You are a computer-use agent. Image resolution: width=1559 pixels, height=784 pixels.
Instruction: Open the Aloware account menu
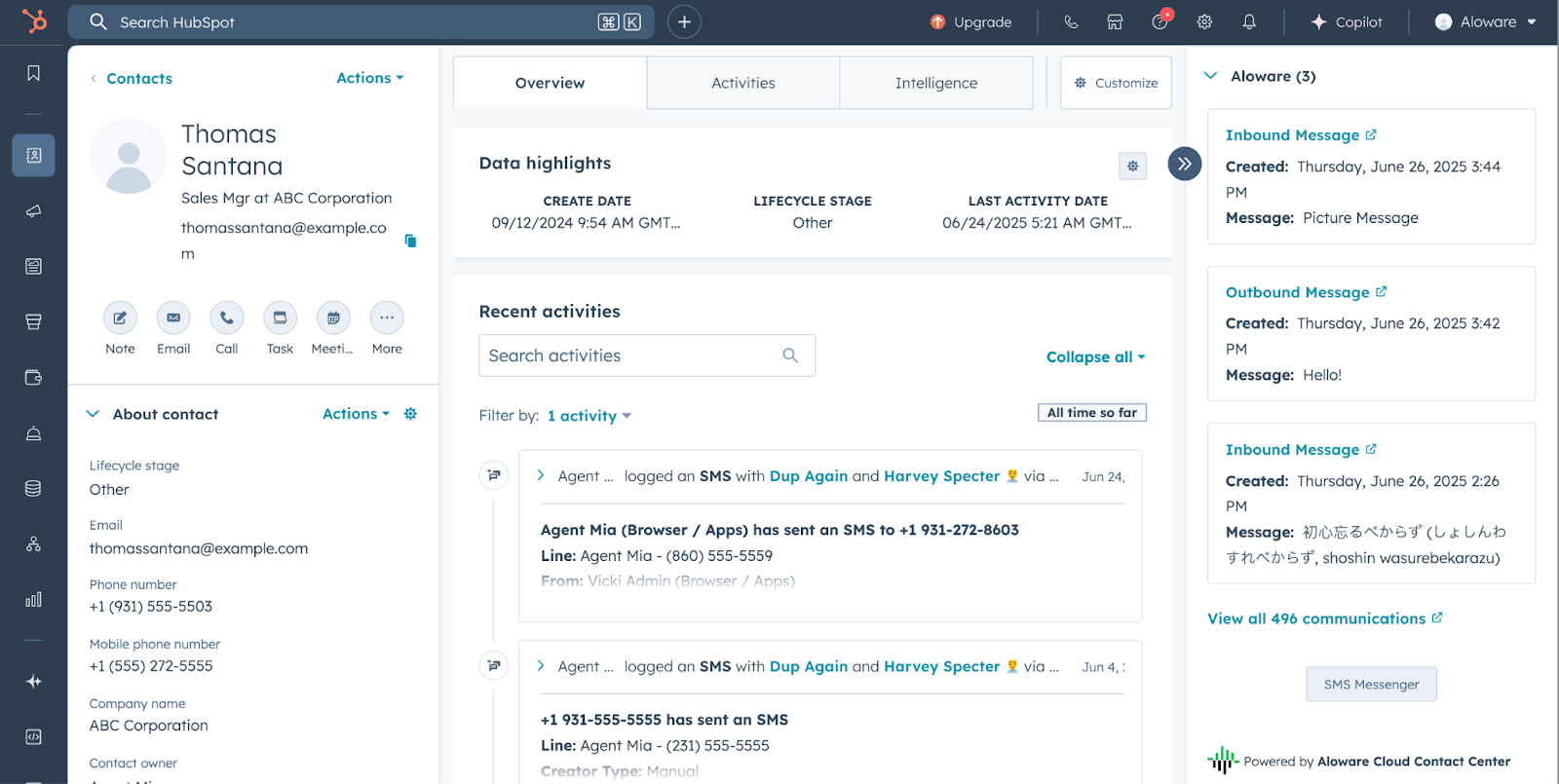click(x=1485, y=21)
